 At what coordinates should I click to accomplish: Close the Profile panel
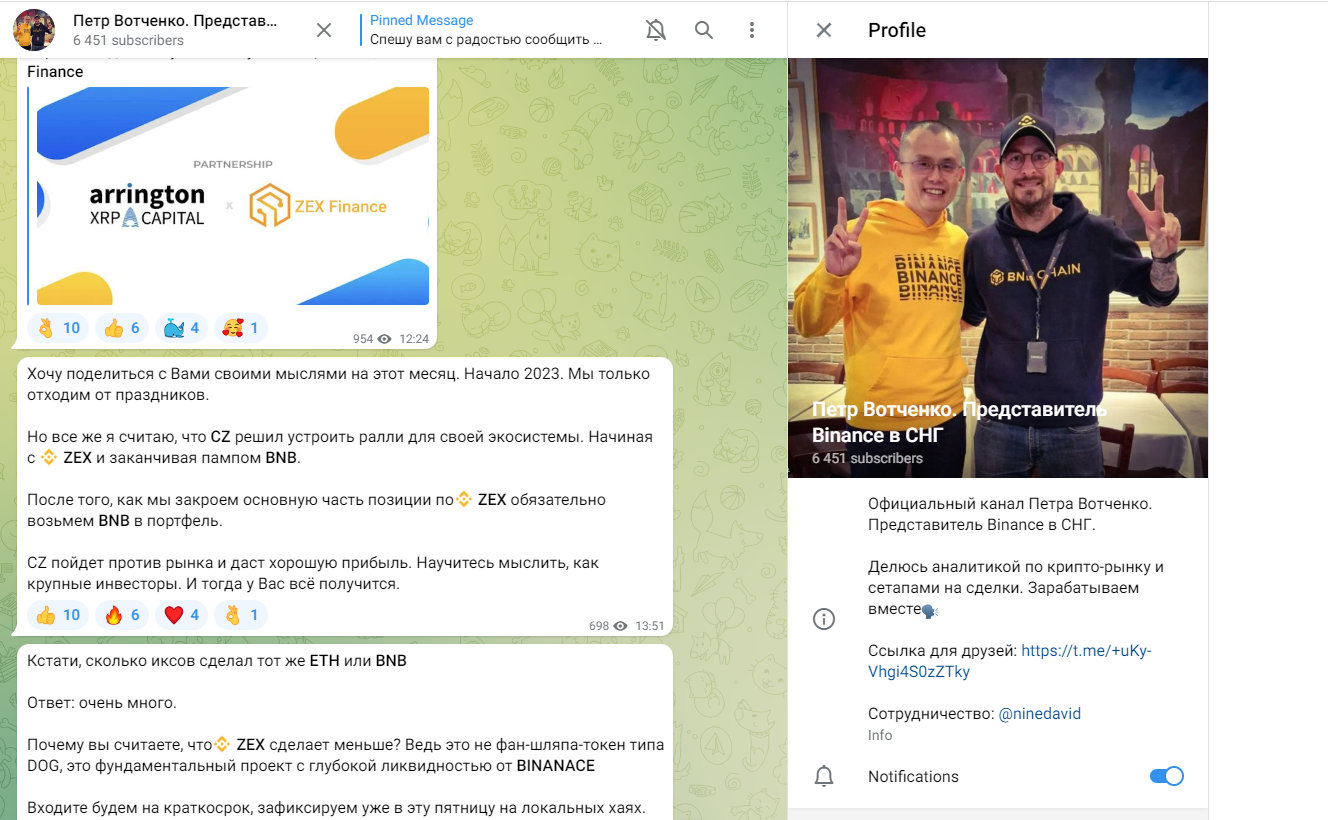click(x=824, y=30)
